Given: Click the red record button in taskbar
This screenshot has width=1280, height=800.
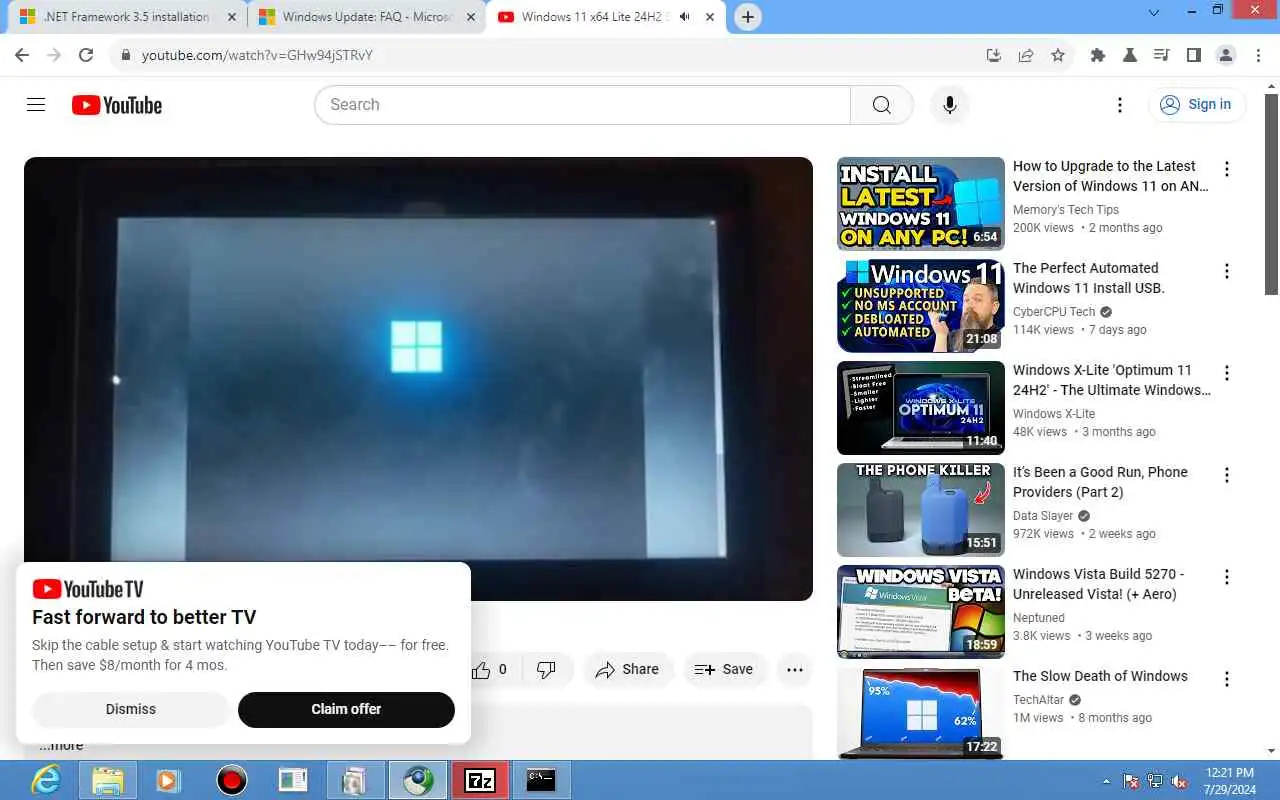Looking at the screenshot, I should (x=231, y=780).
